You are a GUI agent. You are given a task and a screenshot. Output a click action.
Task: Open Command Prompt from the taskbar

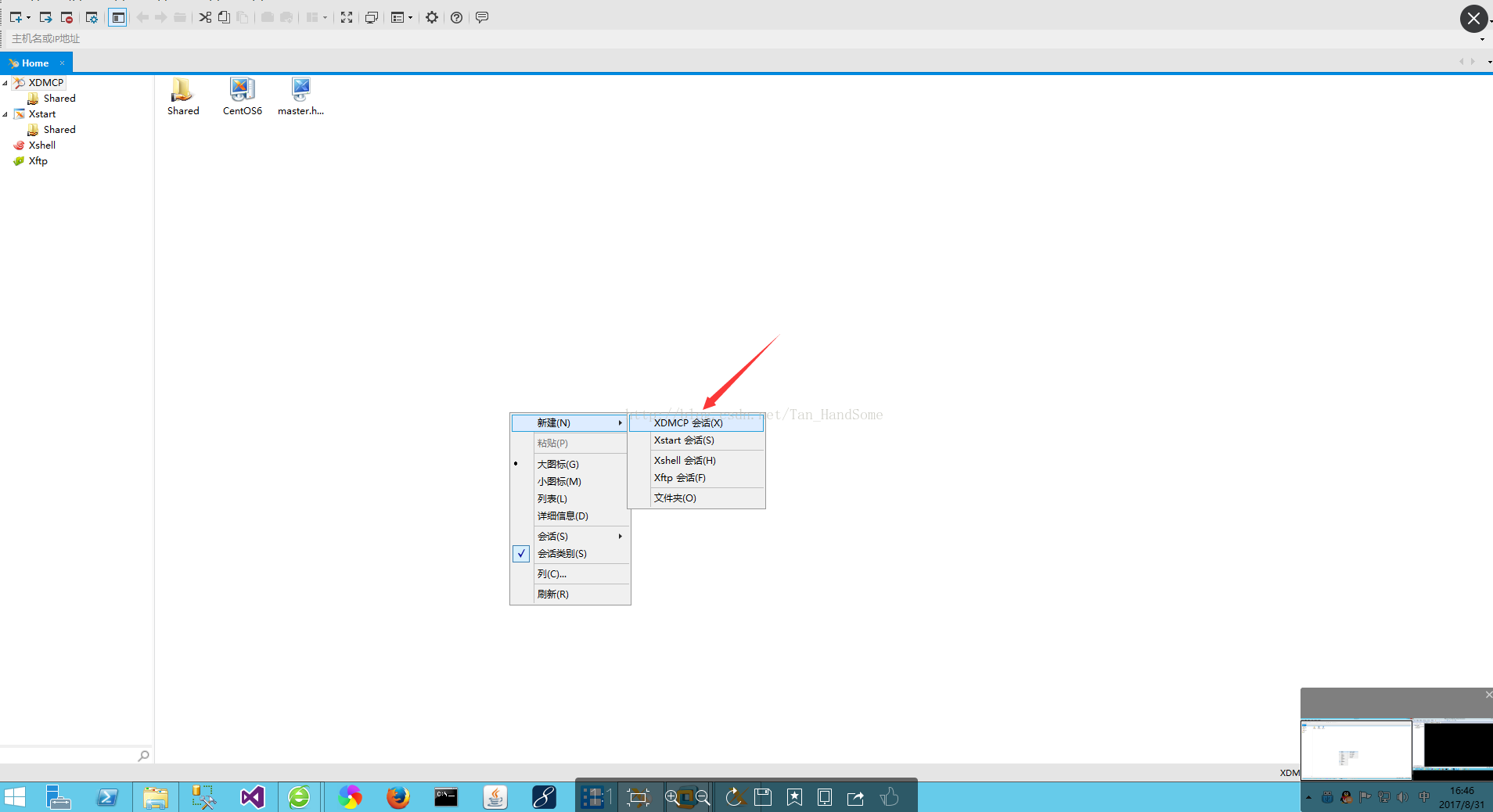pos(446,797)
